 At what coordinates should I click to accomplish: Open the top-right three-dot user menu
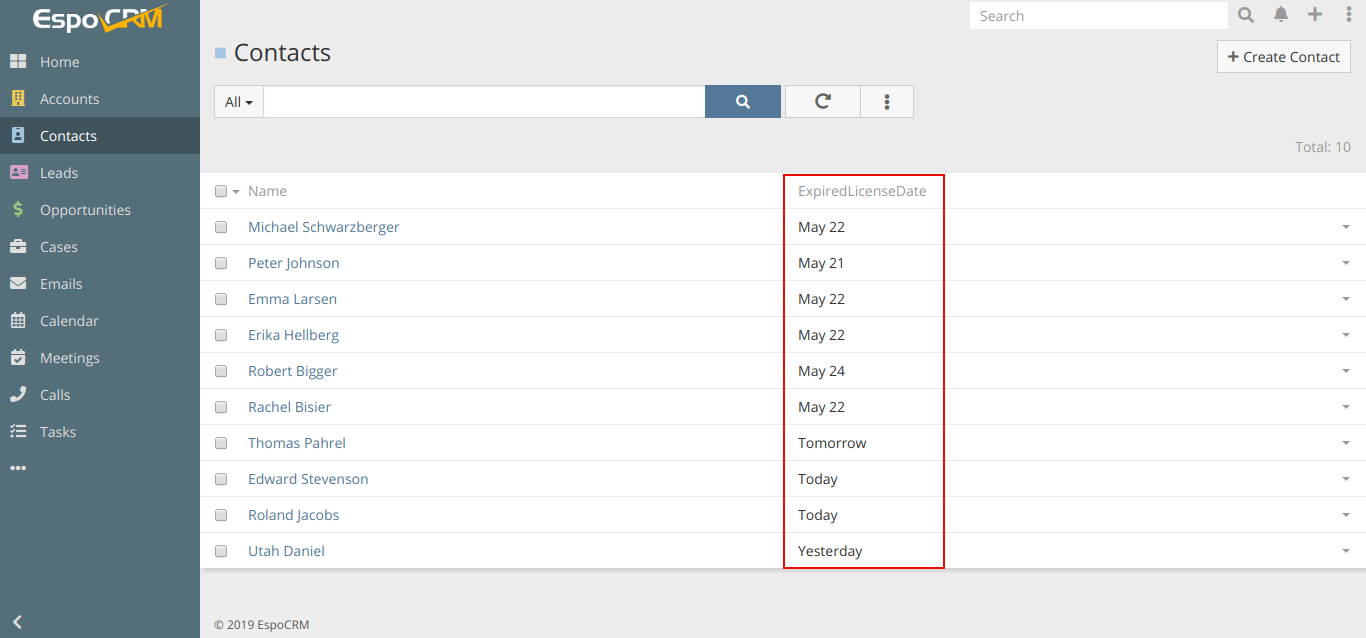pyautogui.click(x=1348, y=15)
